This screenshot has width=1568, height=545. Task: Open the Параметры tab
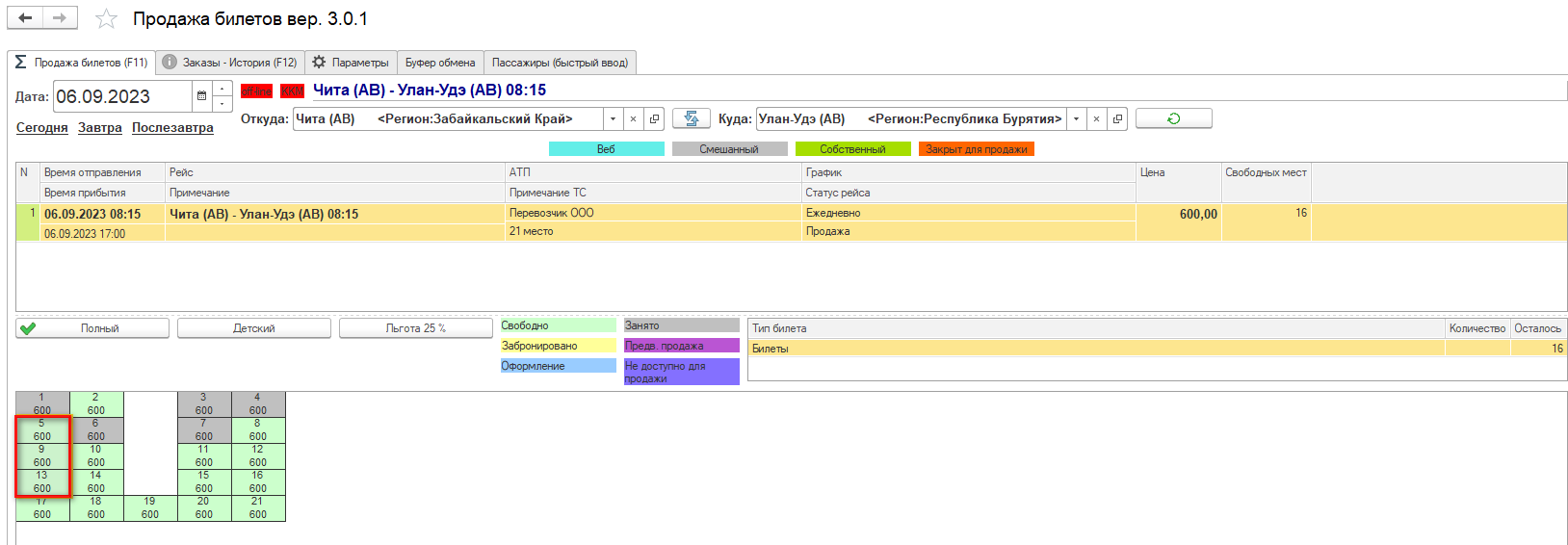point(352,63)
